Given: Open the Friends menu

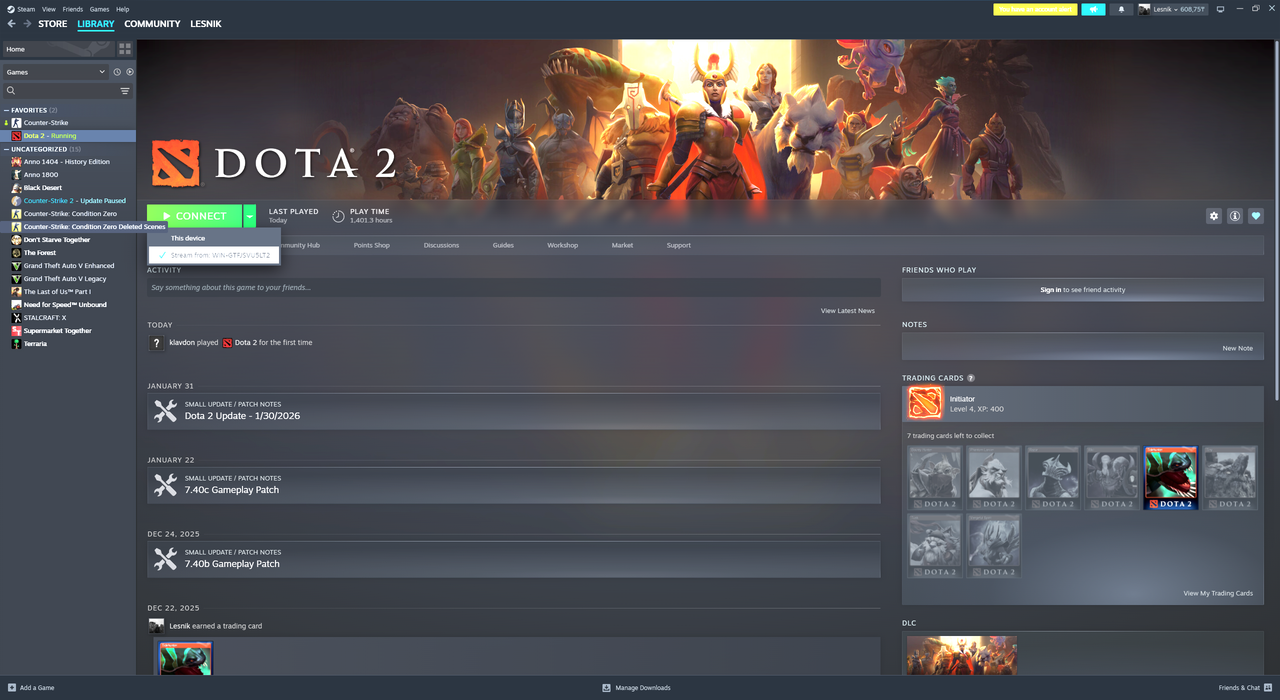Looking at the screenshot, I should click(x=73, y=9).
